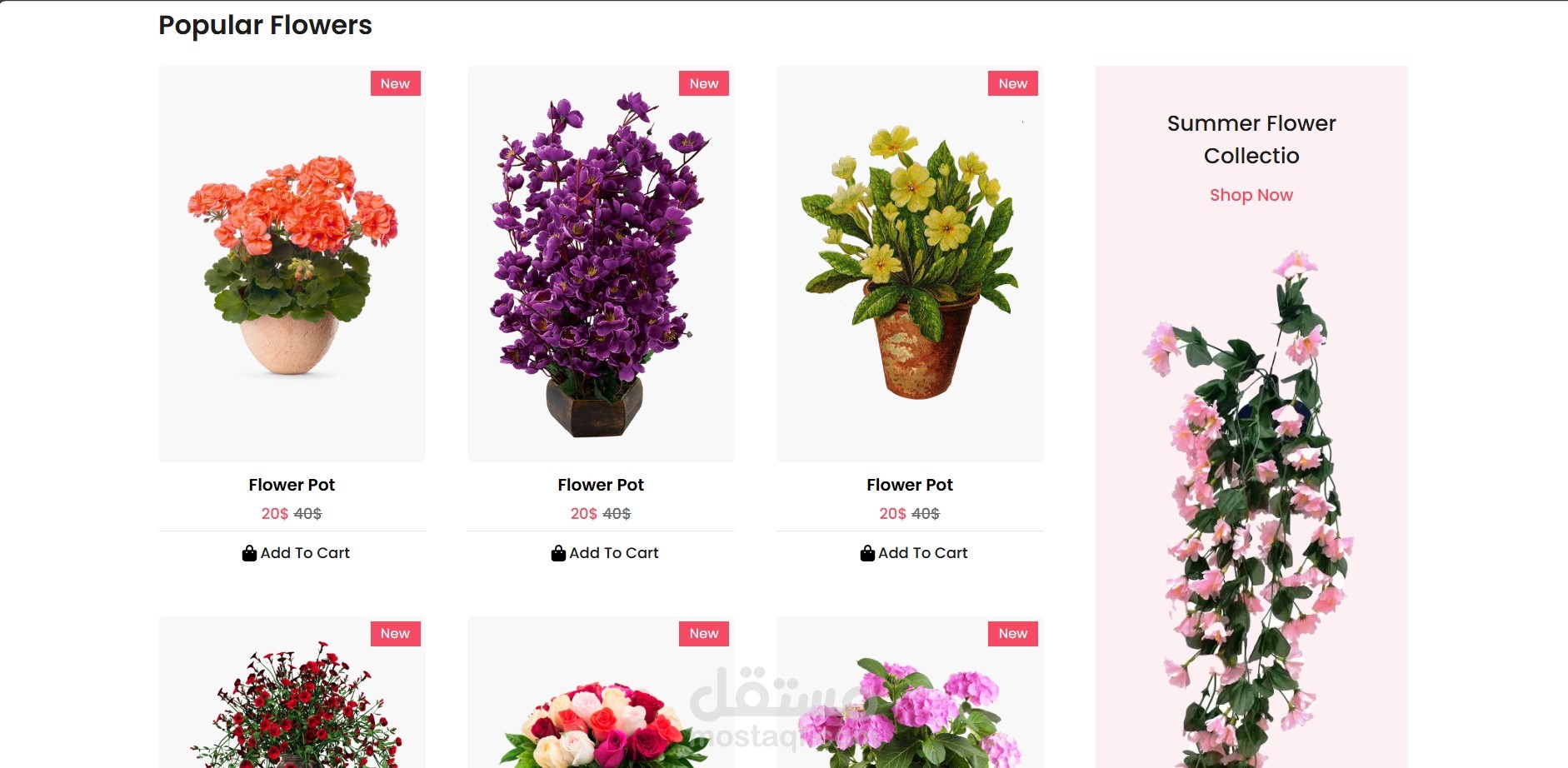Viewport: 1568px width, 768px height.
Task: View the pink hanging flowers banner image
Action: pos(1250,508)
